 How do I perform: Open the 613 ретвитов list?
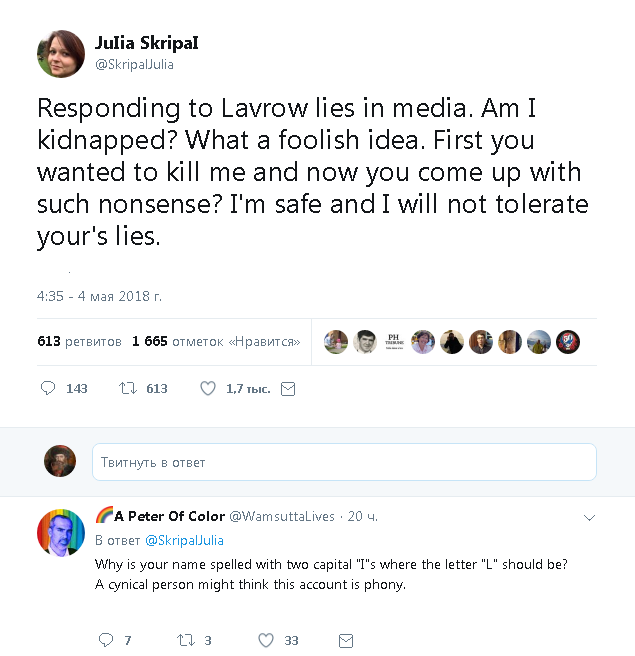pos(79,341)
